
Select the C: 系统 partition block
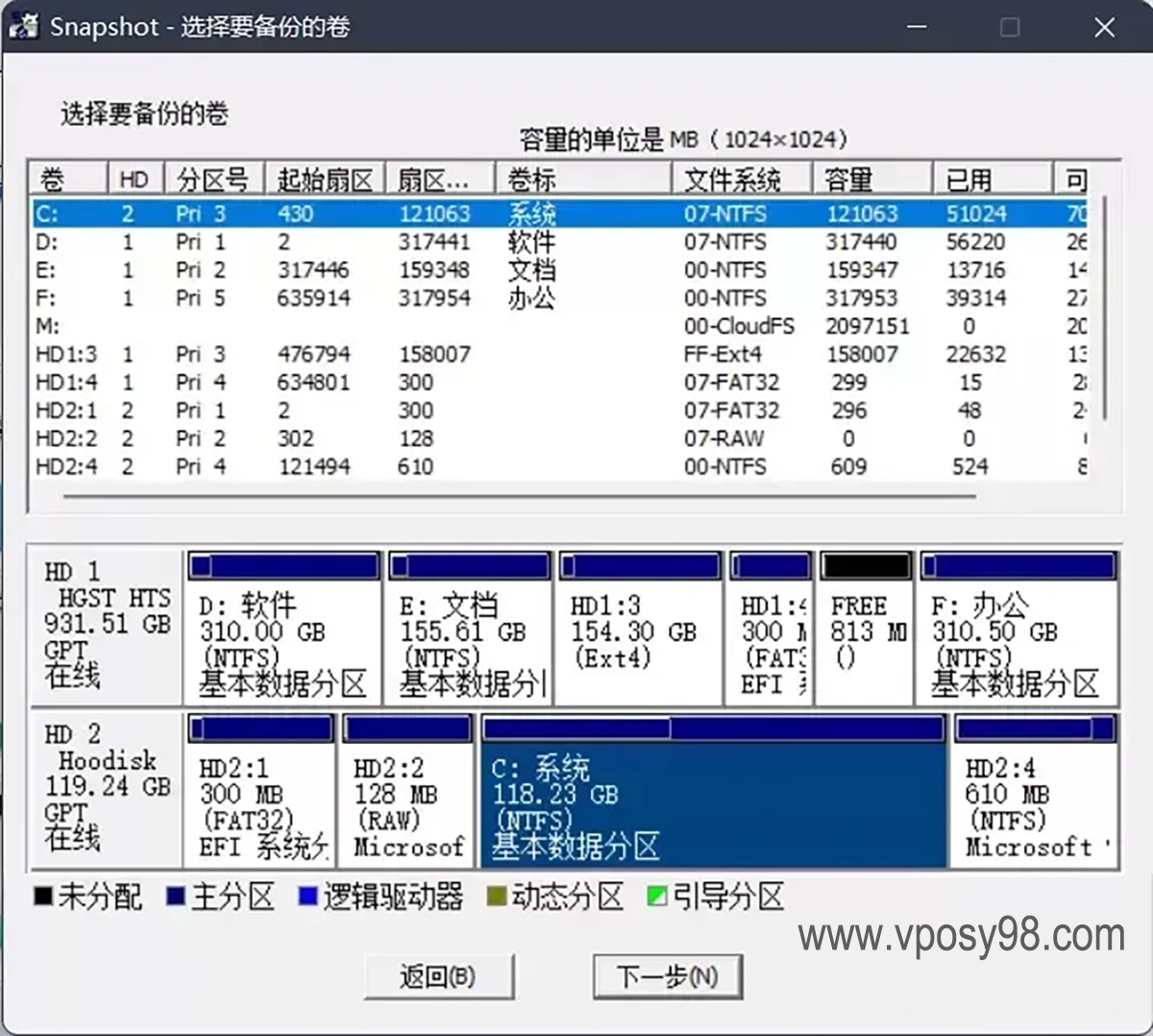[713, 793]
